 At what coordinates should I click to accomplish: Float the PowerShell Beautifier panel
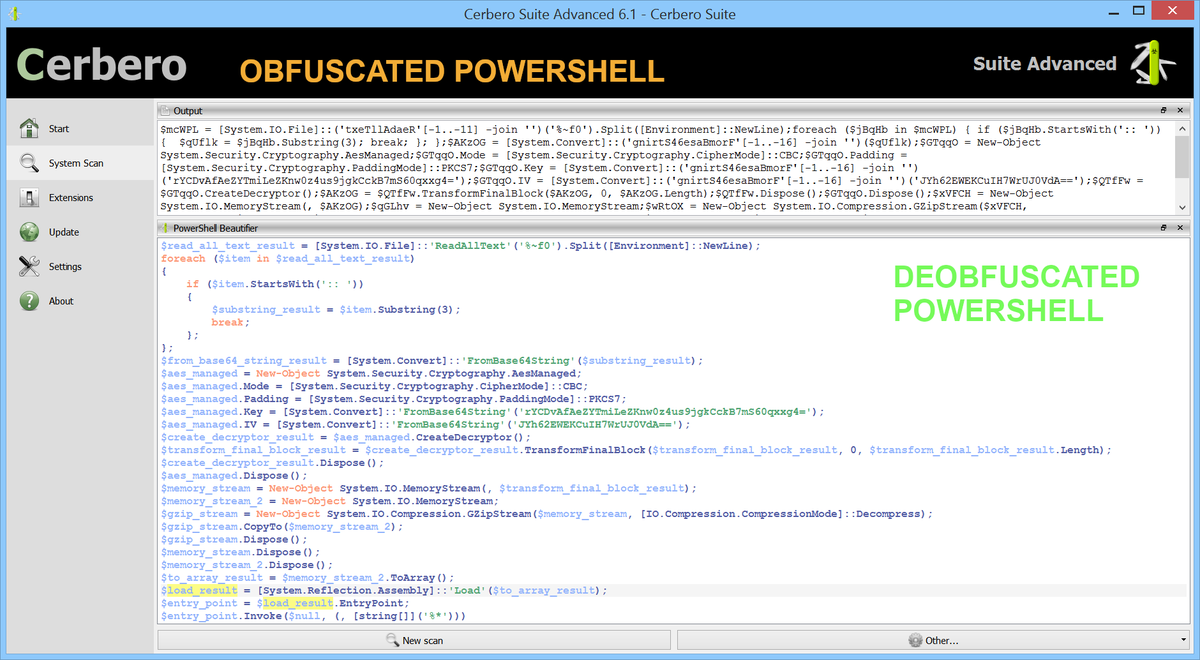pyautogui.click(x=1163, y=228)
